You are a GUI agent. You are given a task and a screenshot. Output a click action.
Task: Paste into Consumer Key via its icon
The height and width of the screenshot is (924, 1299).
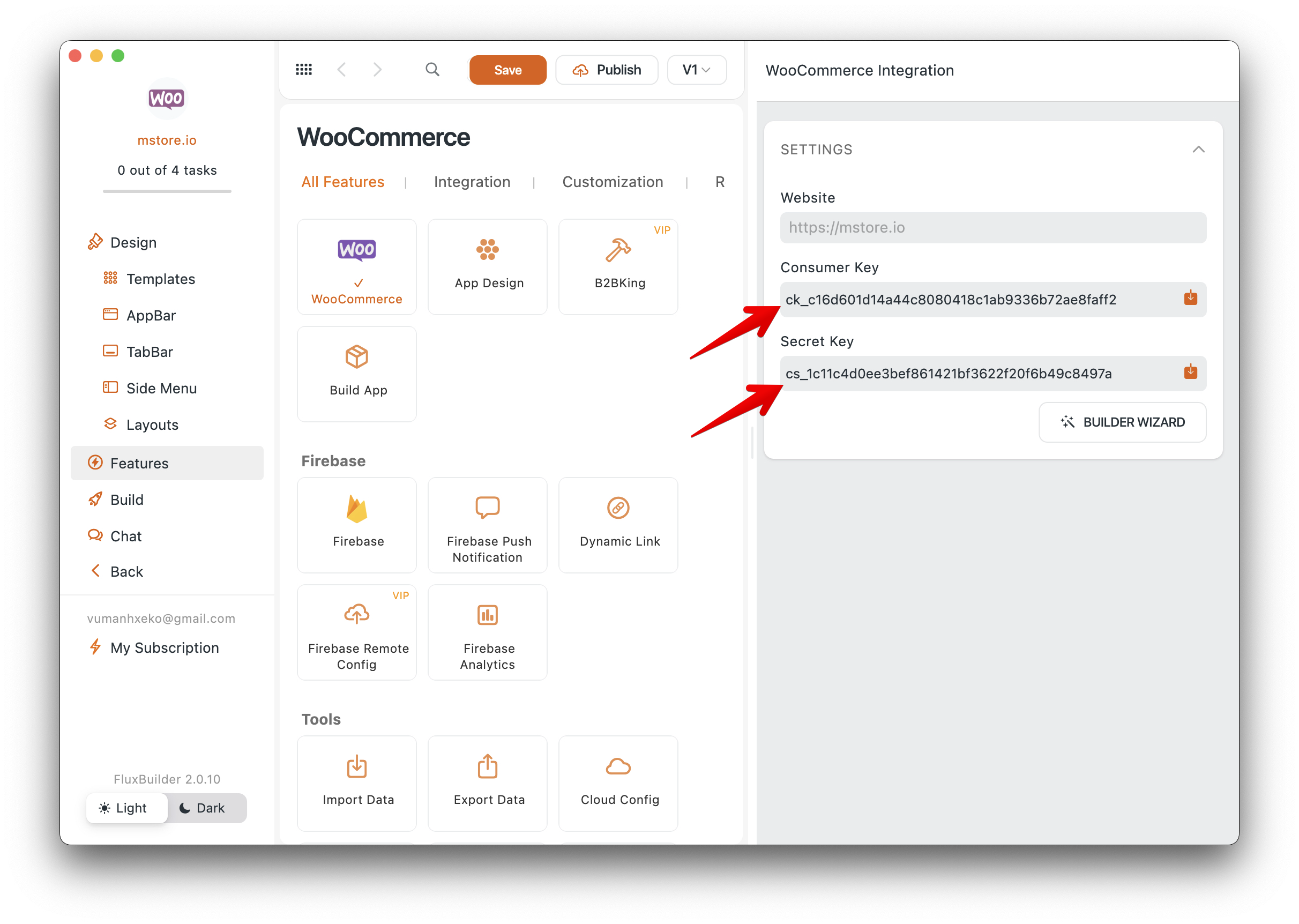[x=1190, y=299]
